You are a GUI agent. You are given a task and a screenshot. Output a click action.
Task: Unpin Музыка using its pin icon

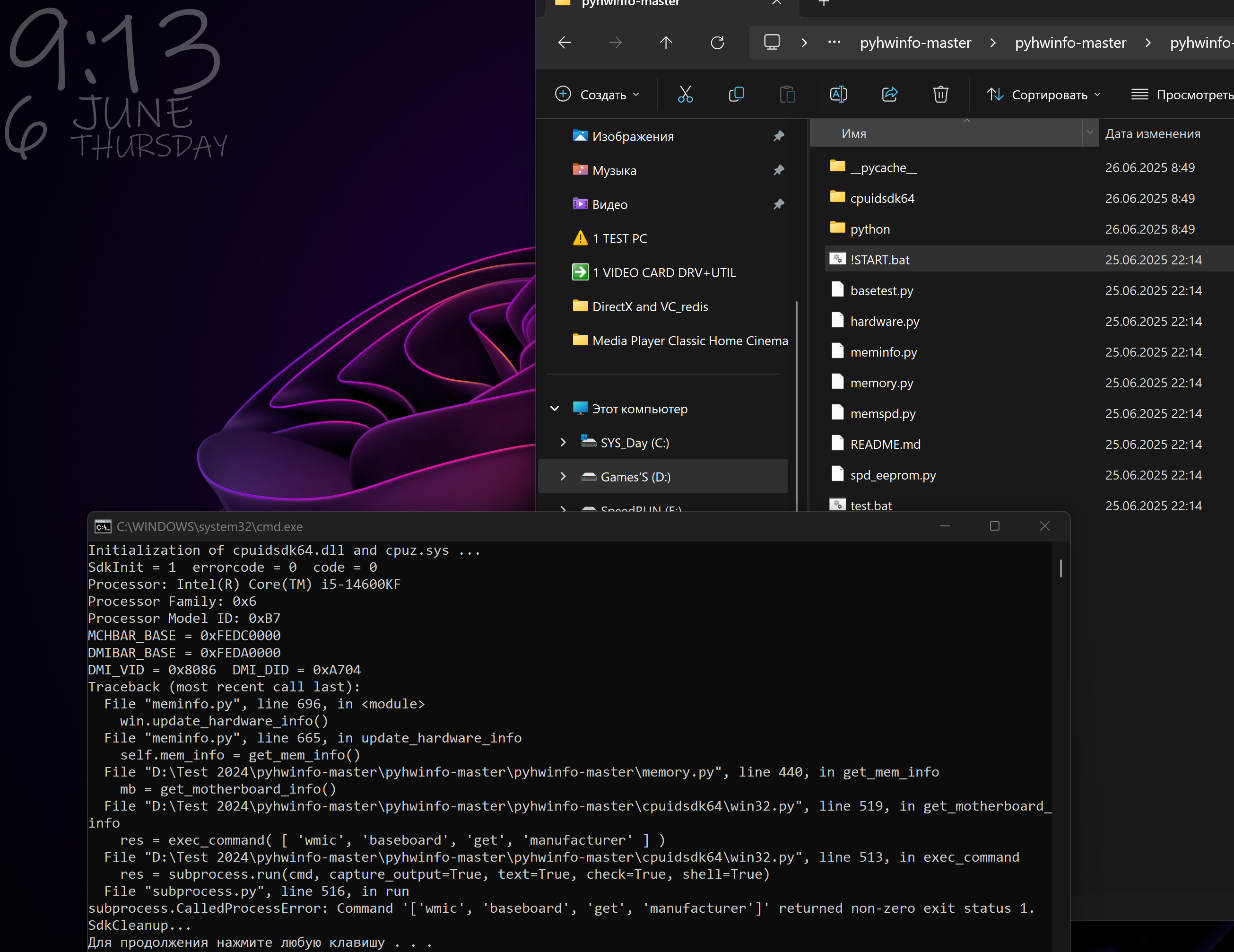pyautogui.click(x=779, y=170)
